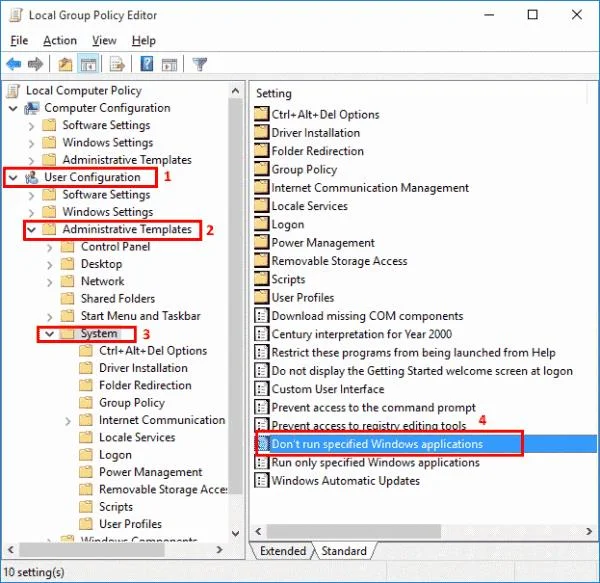The height and width of the screenshot is (583, 600).
Task: Click the Setting pane scroll right arrow
Action: (x=589, y=531)
